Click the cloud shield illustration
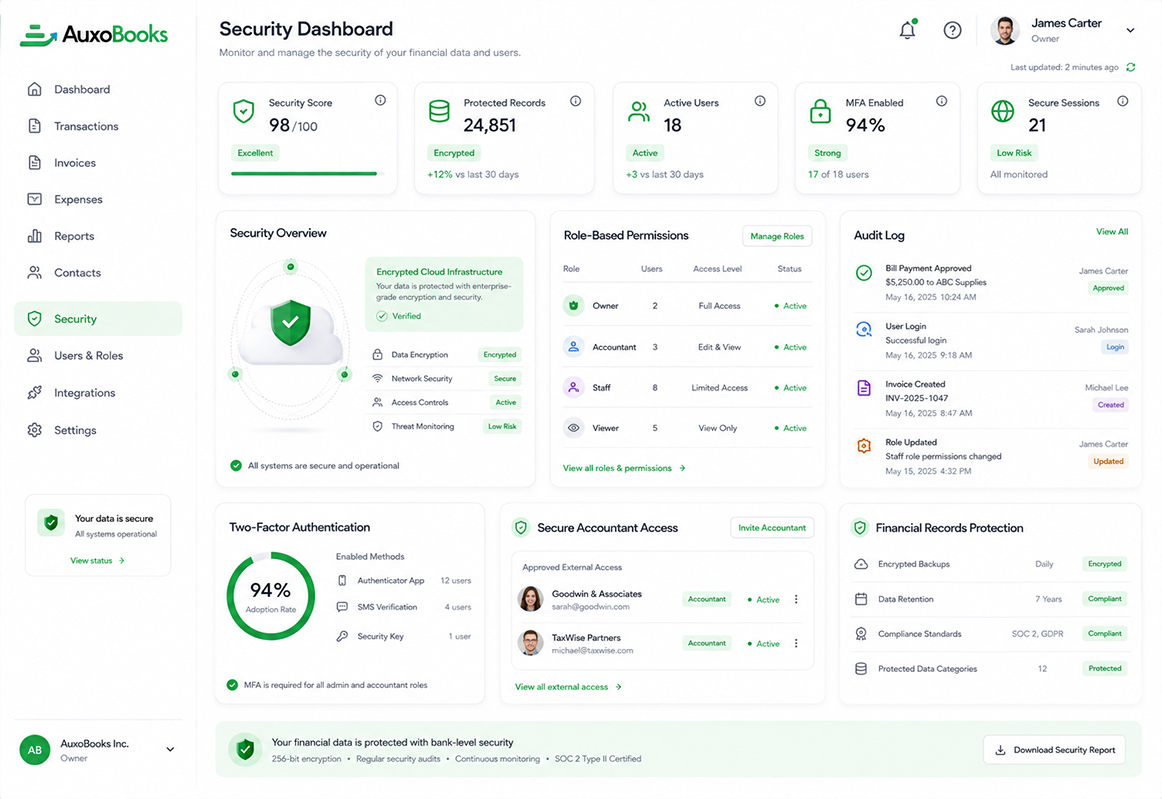The image size is (1162, 799). [290, 332]
